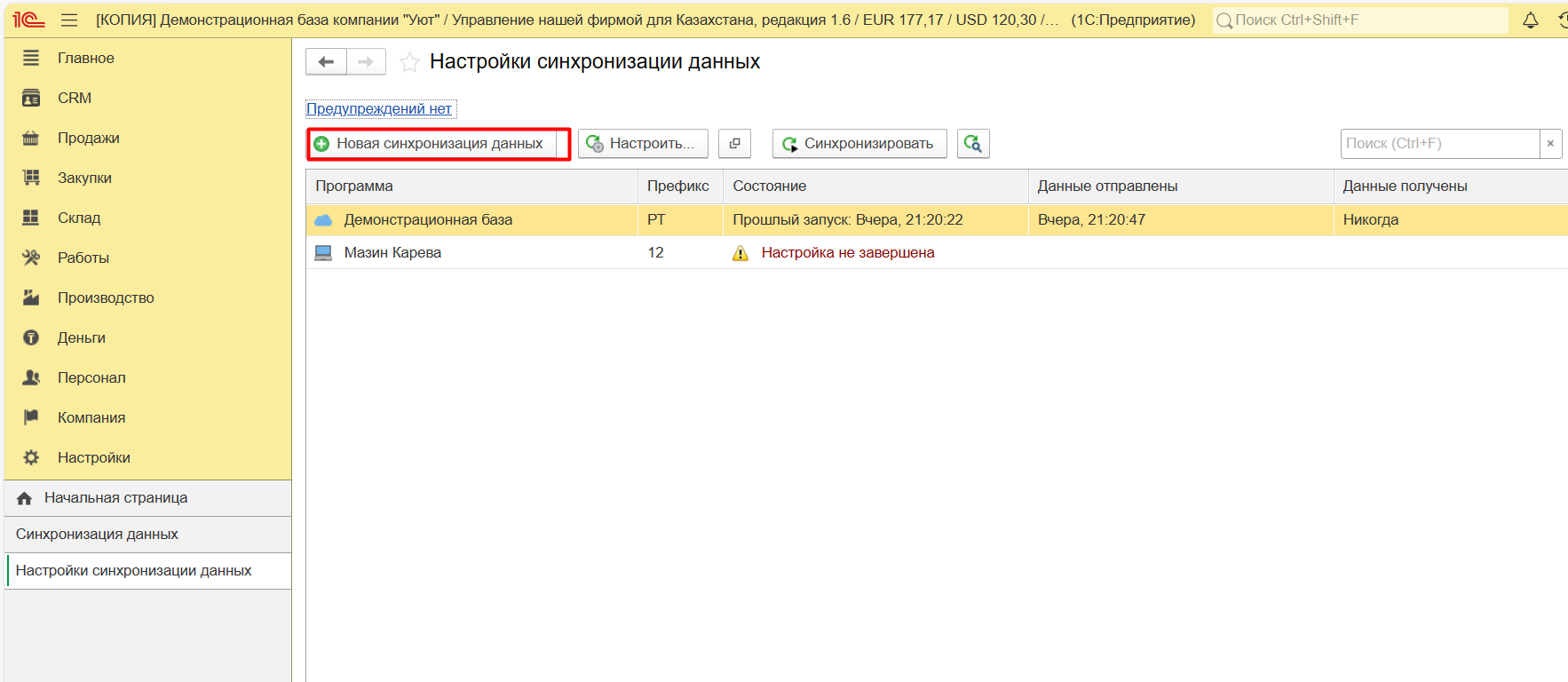The height and width of the screenshot is (682, 1568).
Task: Add page to favorites with star icon
Action: (409, 62)
